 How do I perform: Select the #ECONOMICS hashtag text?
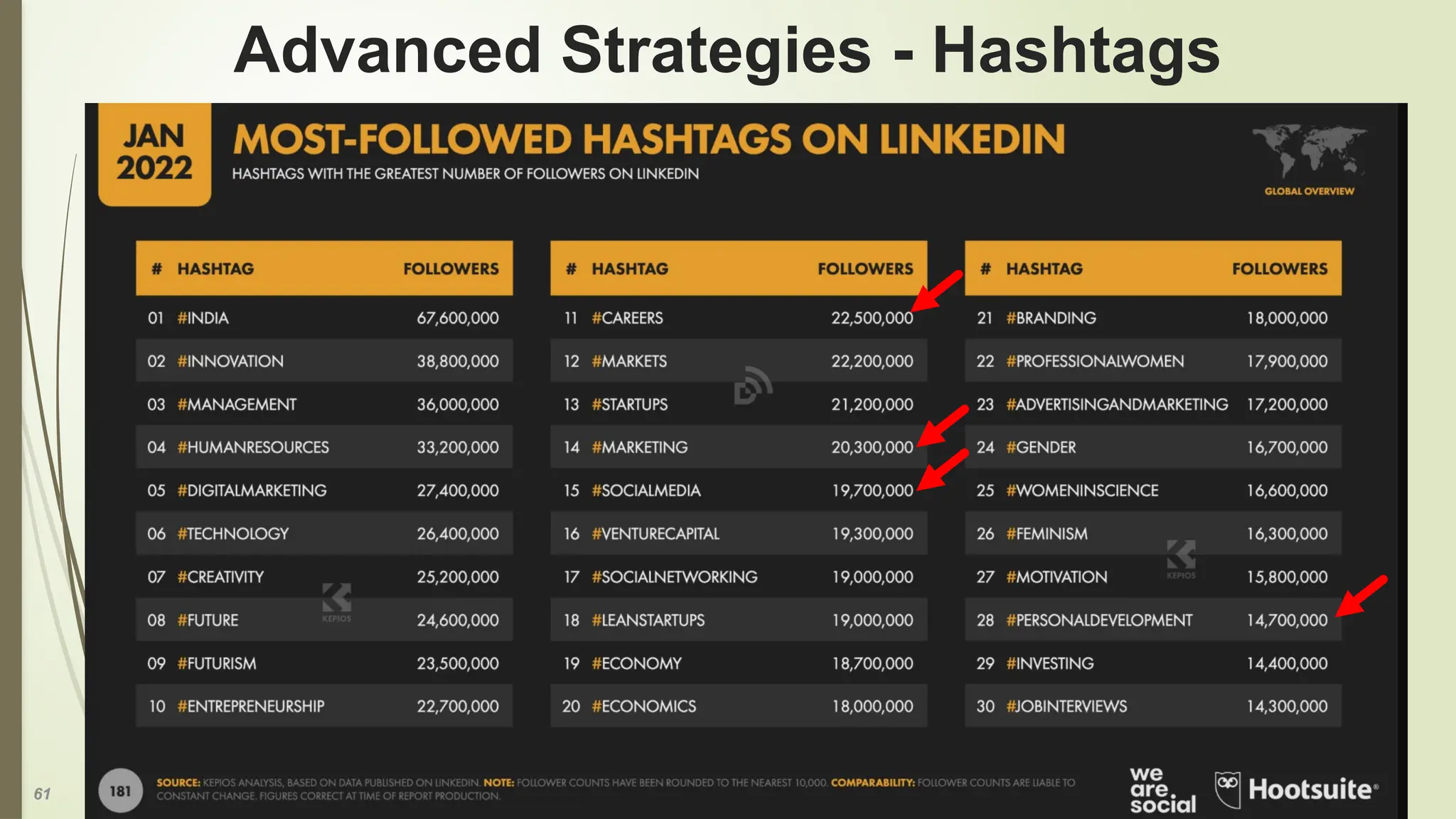pos(644,706)
